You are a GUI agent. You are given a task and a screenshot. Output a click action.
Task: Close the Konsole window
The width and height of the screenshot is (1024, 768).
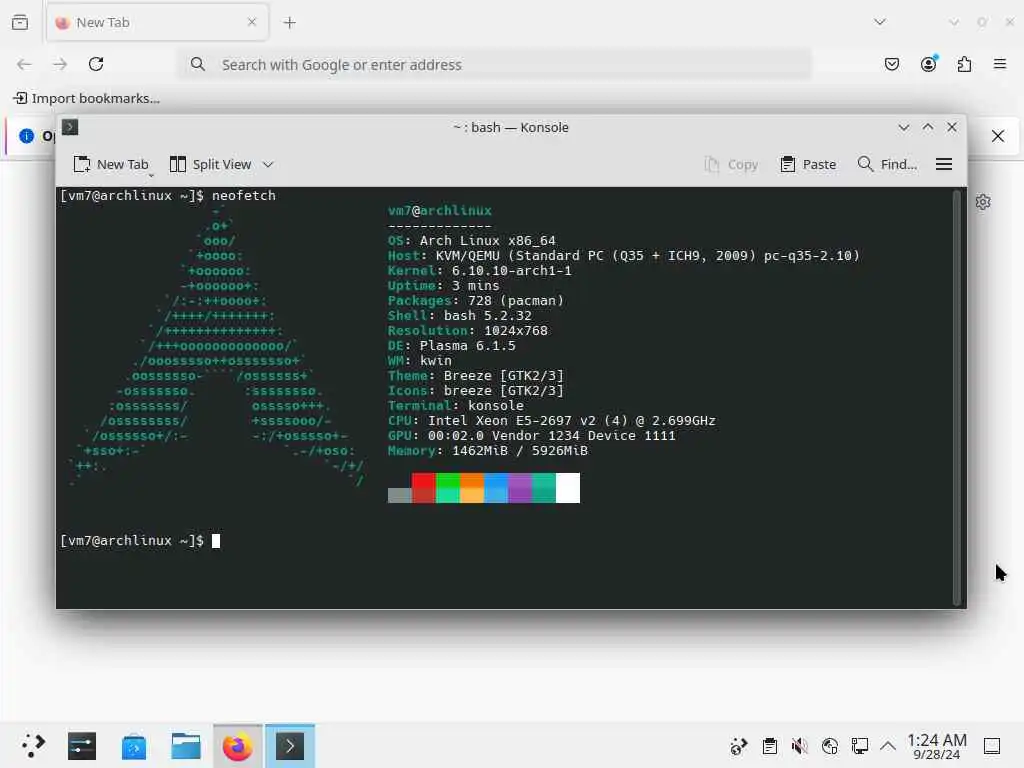(x=952, y=127)
